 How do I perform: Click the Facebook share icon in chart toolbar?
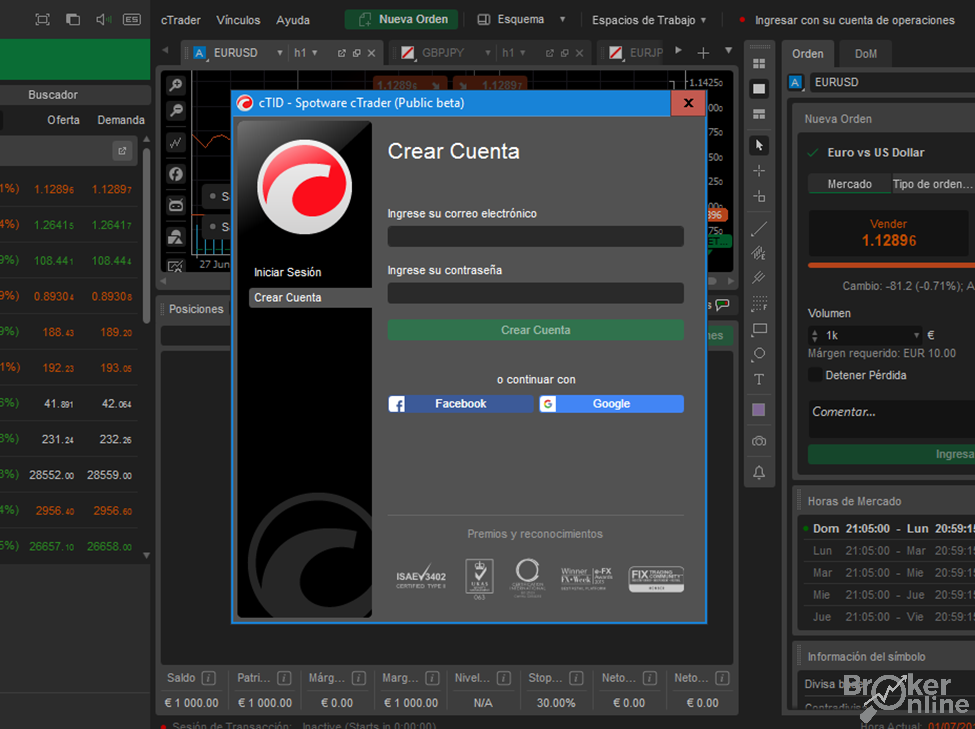[176, 174]
